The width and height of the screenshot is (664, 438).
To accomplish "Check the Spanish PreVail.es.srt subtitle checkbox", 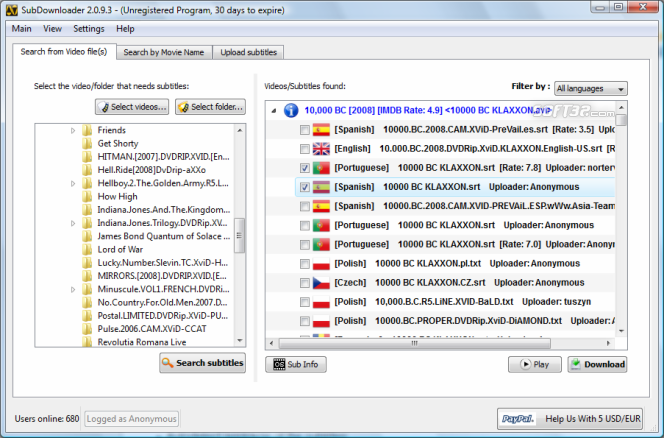I will [304, 130].
